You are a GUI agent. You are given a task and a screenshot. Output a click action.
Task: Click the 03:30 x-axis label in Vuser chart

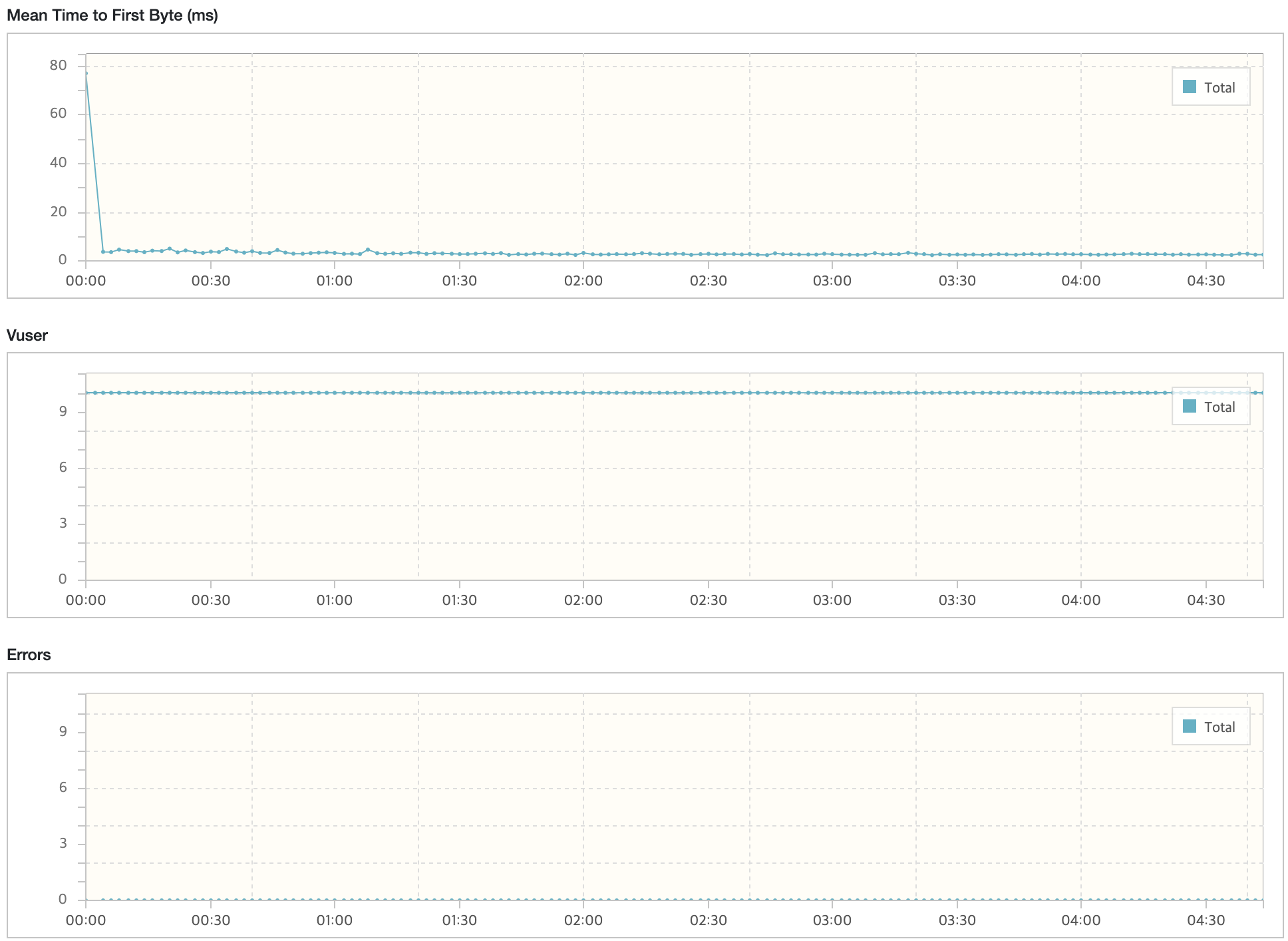[957, 600]
